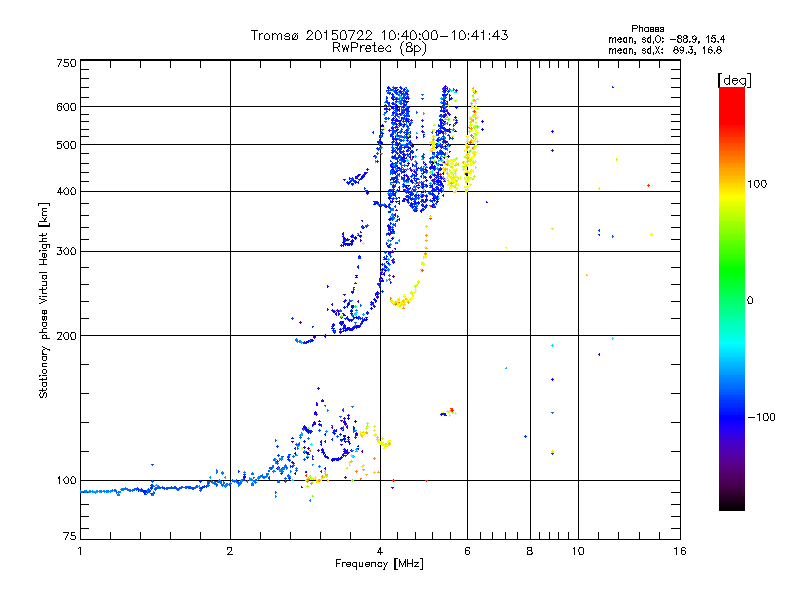The height and width of the screenshot is (600, 800).
Task: Click the isolated red point near 14 MHz
Action: (x=648, y=186)
